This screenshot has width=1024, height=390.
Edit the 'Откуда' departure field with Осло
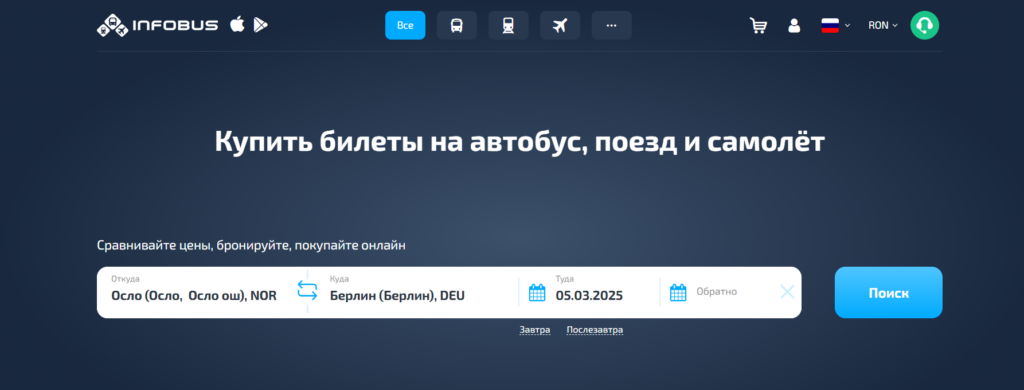point(194,292)
